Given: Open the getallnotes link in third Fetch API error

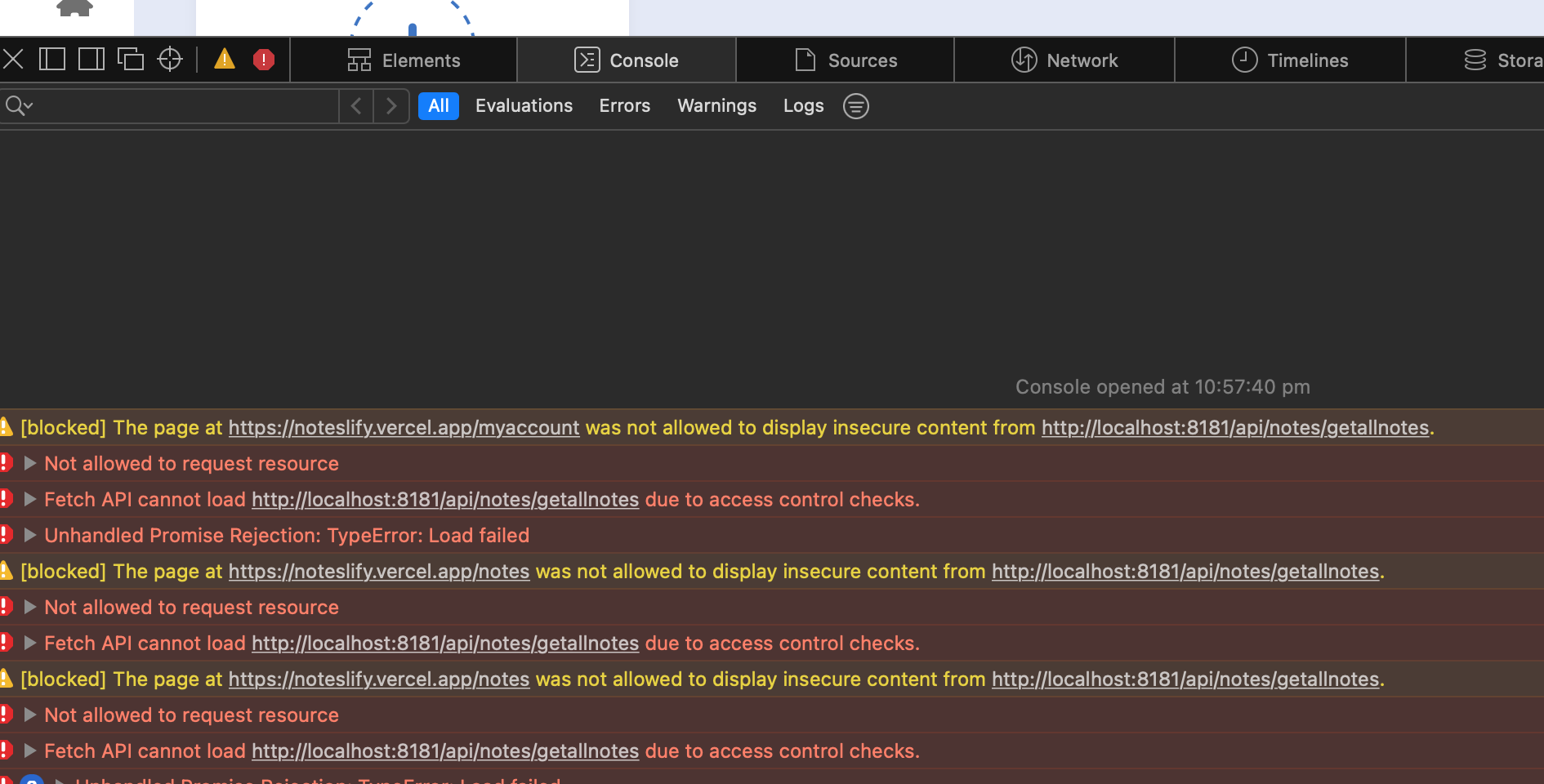Looking at the screenshot, I should [x=445, y=751].
